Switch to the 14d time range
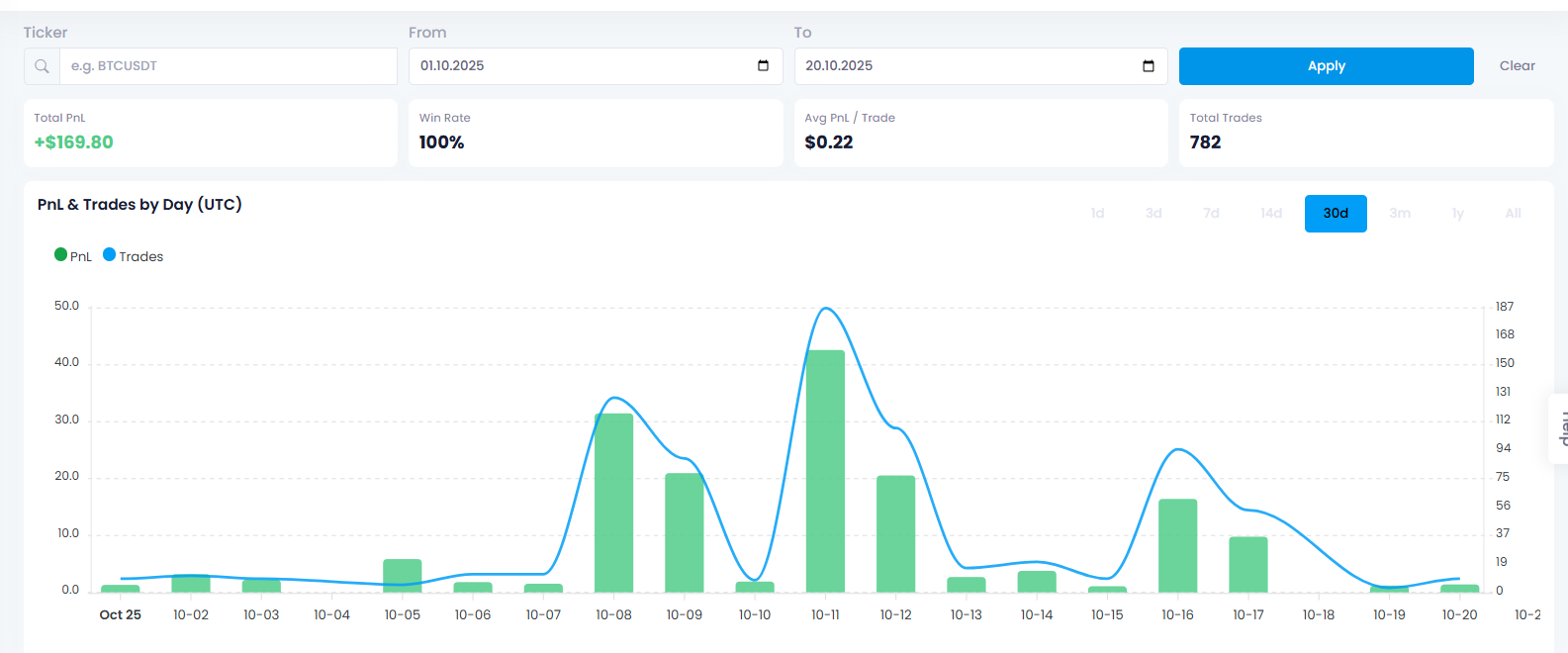The image size is (1568, 653). tap(1271, 214)
